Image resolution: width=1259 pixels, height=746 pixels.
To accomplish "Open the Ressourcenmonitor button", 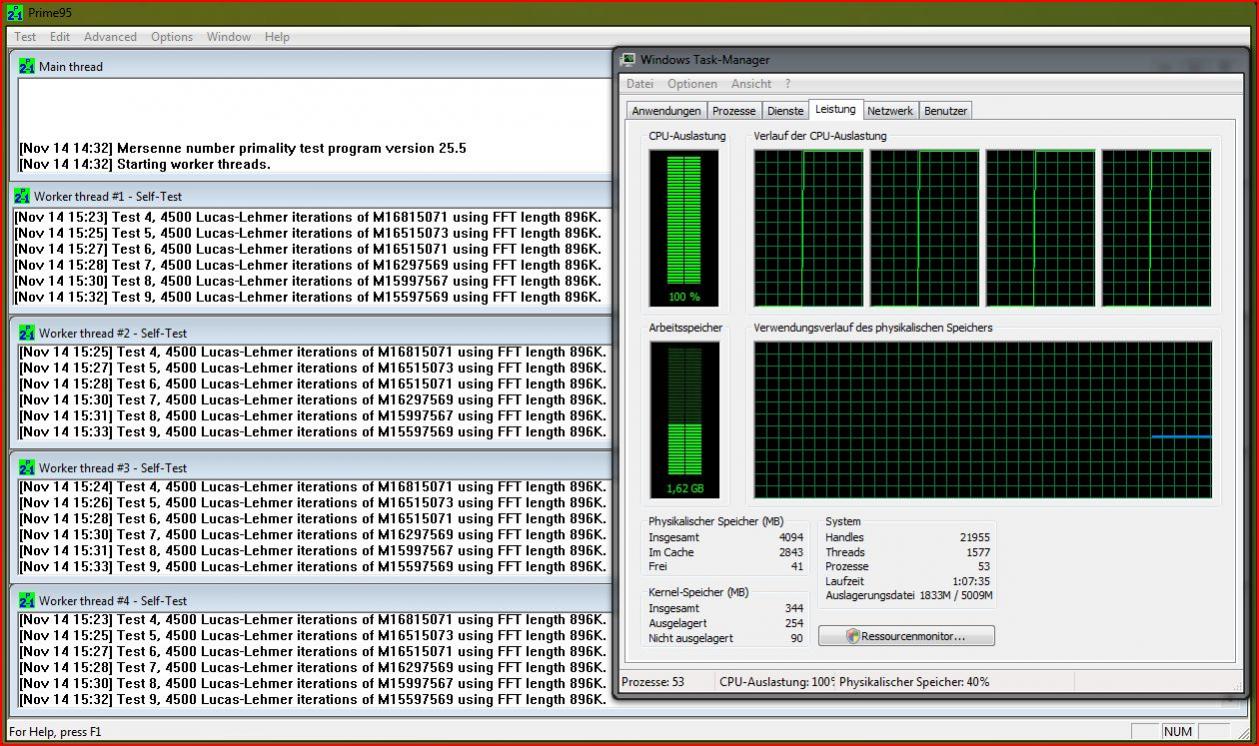I will (906, 636).
